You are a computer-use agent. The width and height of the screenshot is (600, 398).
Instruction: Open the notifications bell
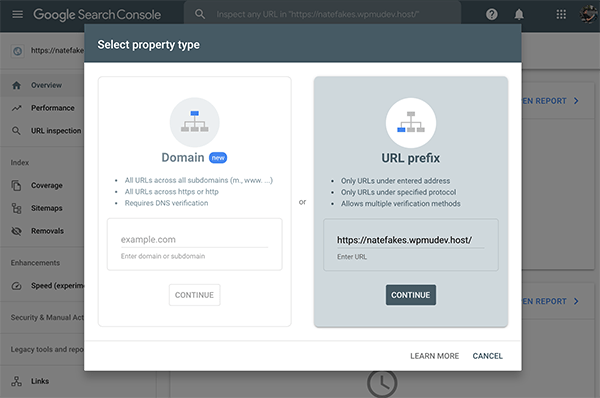click(519, 15)
